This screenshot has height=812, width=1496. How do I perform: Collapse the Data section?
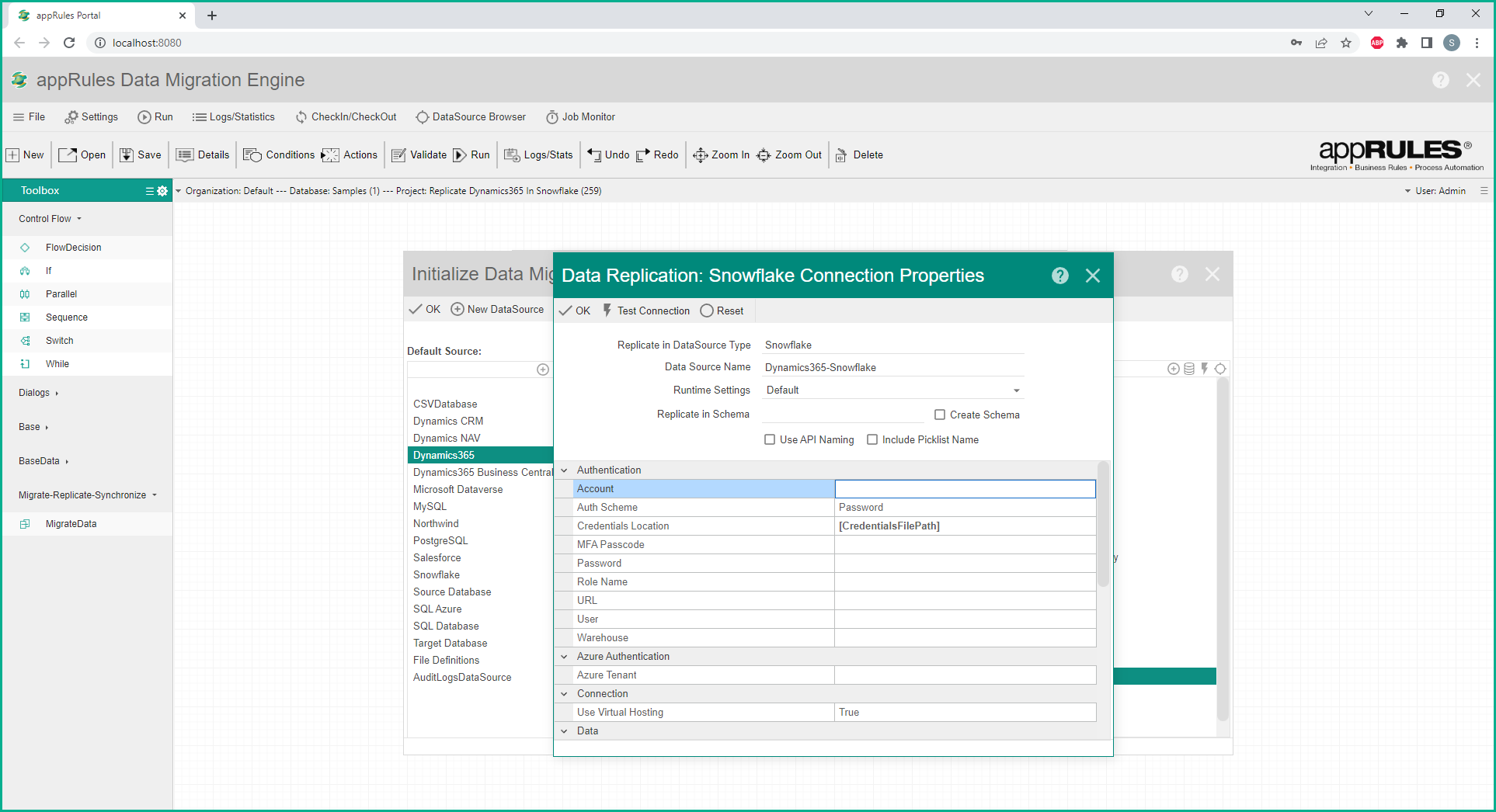(565, 731)
